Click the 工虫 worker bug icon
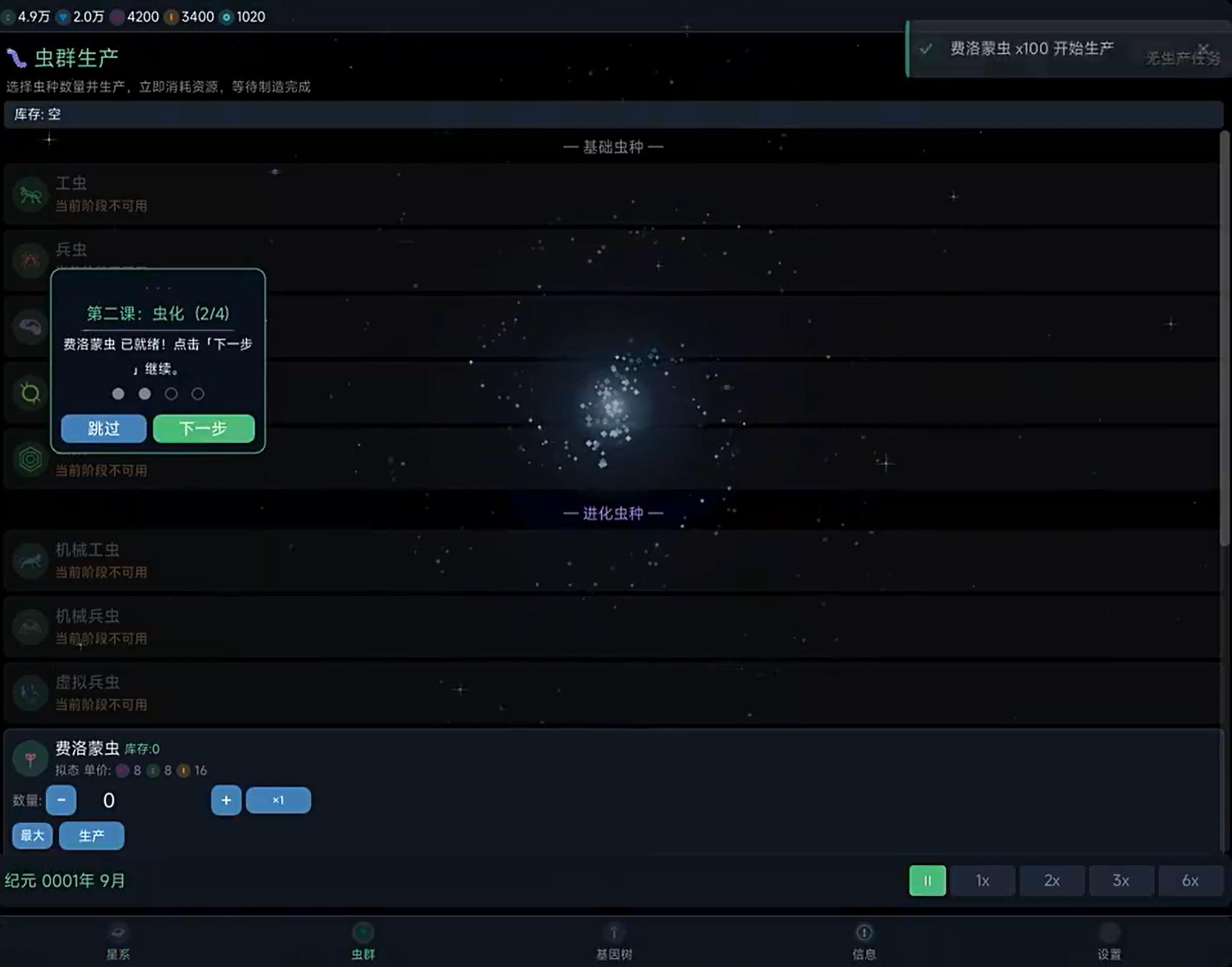Screen dimensions: 1232x967 point(30,195)
